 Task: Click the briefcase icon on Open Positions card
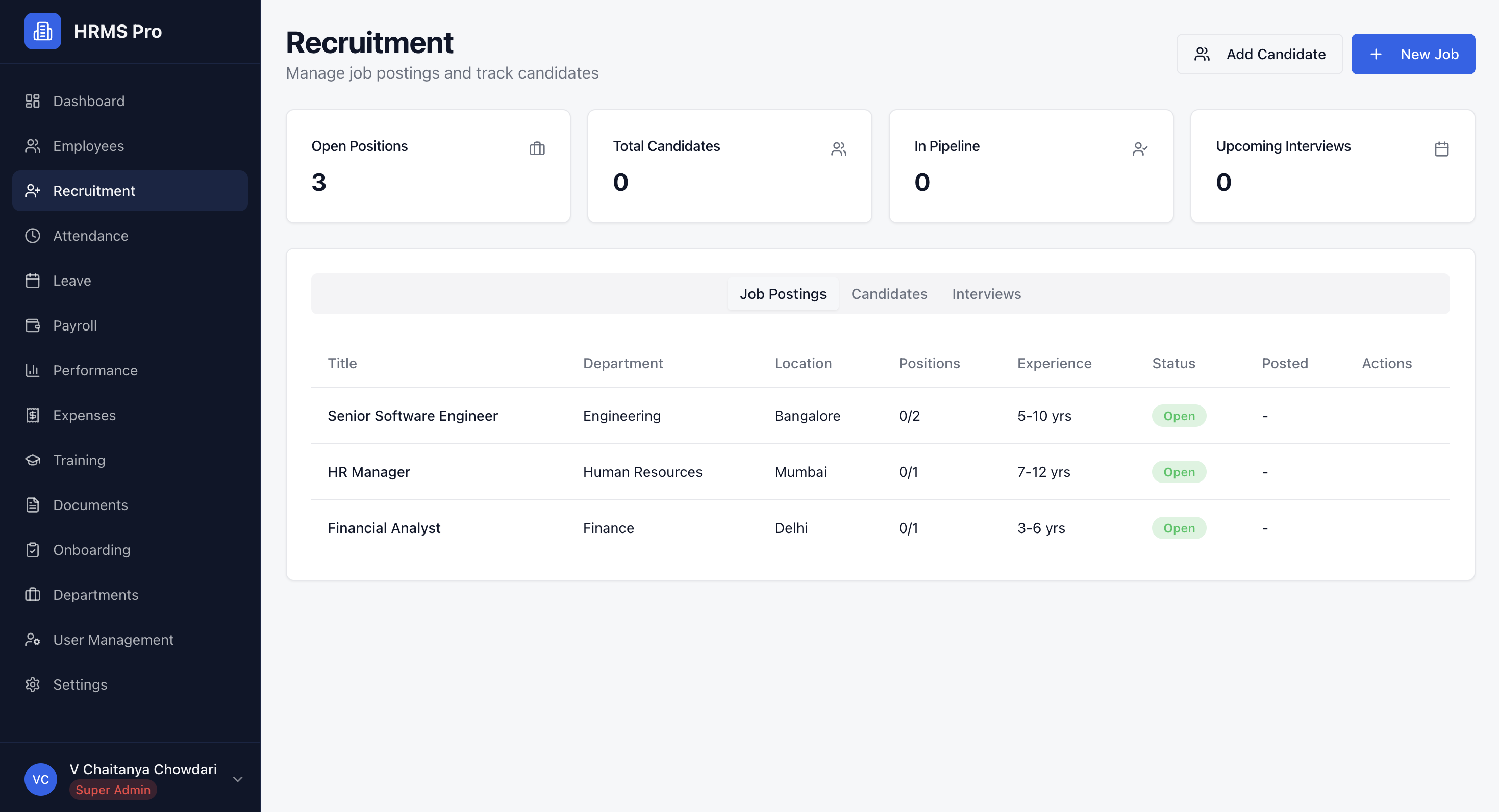point(537,149)
